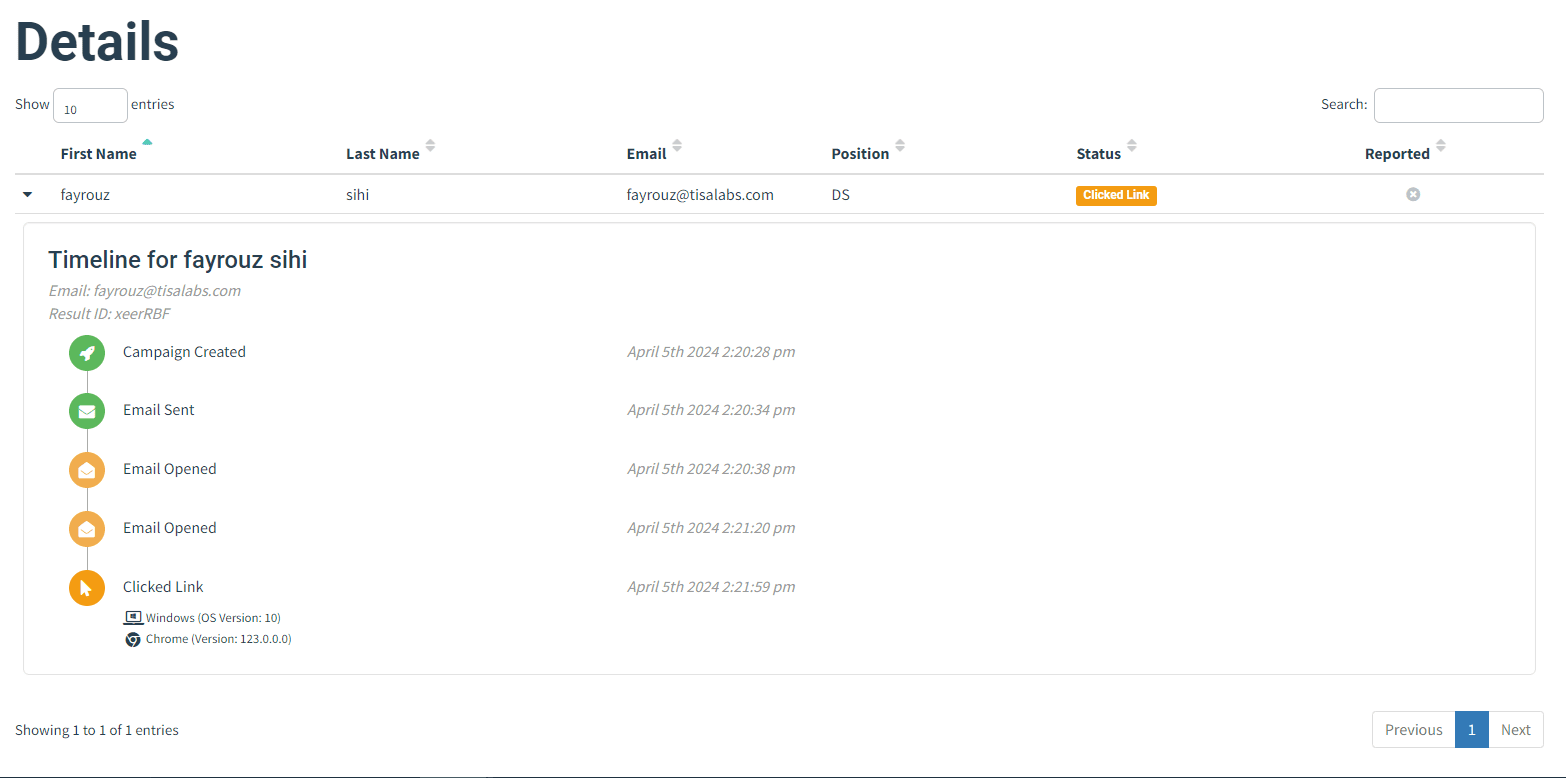Select the first Email Opened icon
Image resolution: width=1566 pixels, height=778 pixels.
point(86,469)
